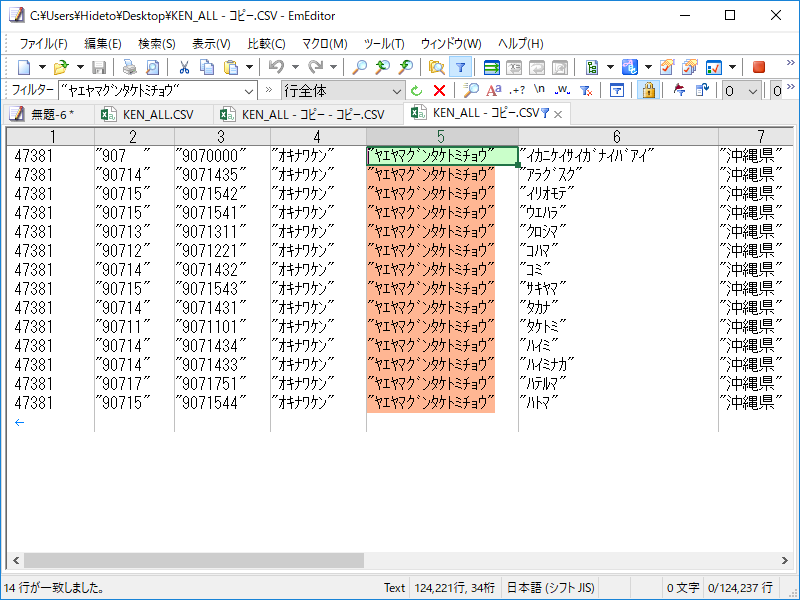
Task: Toggle the Filter toolbar funnel button
Action: (460, 67)
